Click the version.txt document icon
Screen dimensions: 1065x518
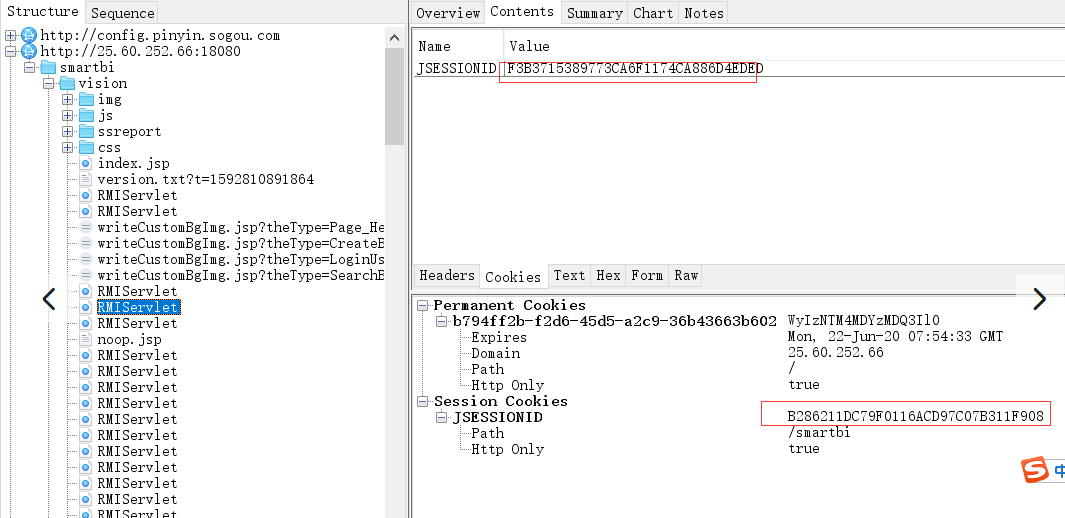point(86,179)
